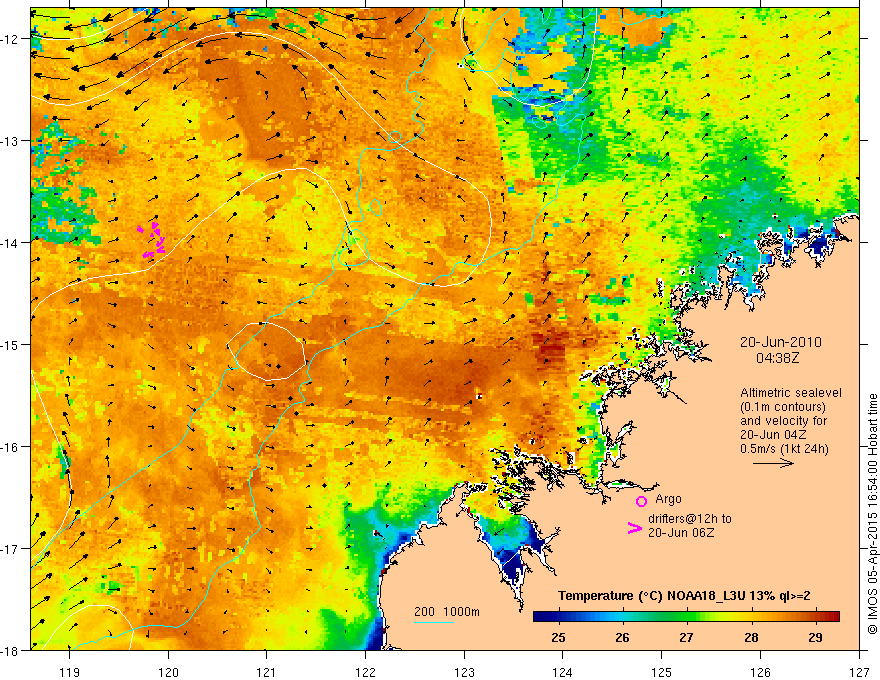Screen dimensions: 880x680
Task: Click the longitude label 121
Action: pos(267,672)
